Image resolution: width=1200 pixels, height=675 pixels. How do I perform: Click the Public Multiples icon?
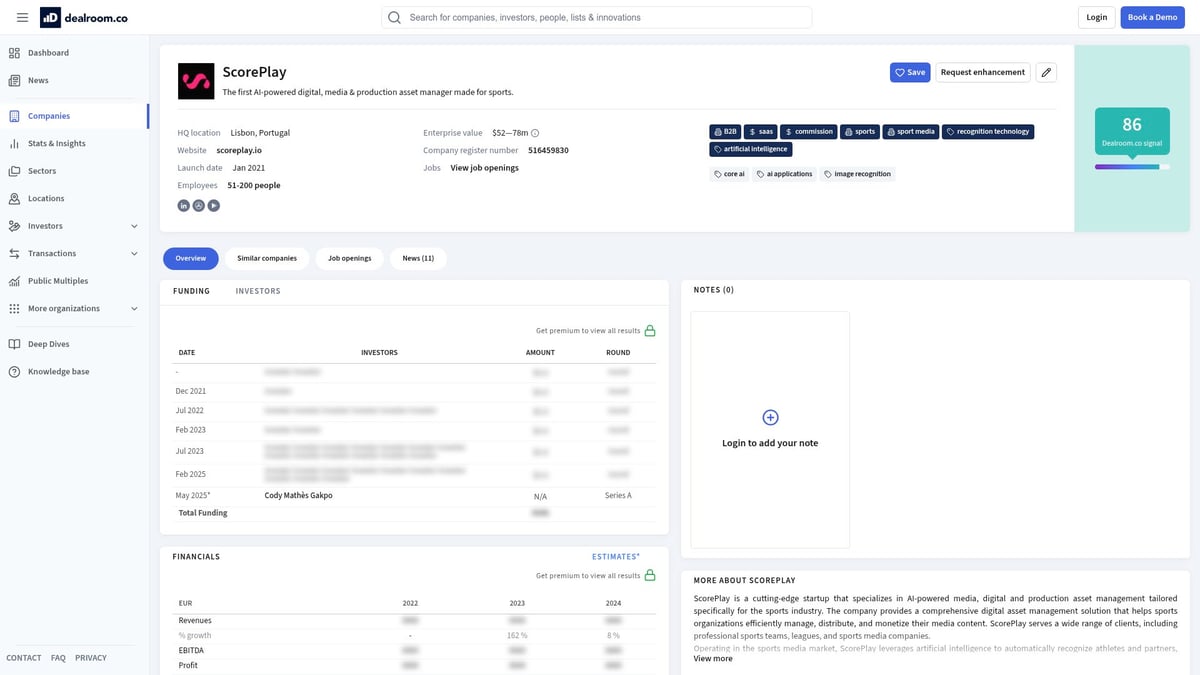(x=14, y=281)
